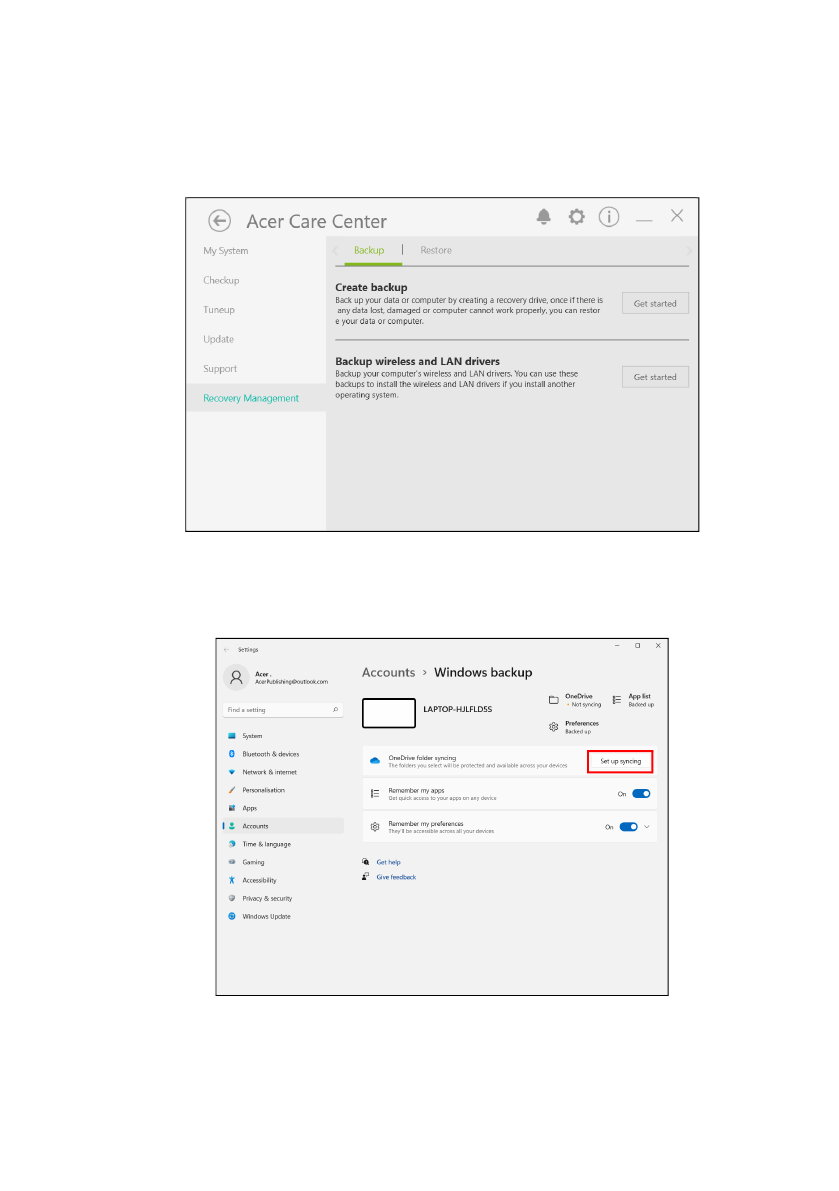Expand the Remember my preferences section chevron
The width and height of the screenshot is (839, 1191).
647,827
